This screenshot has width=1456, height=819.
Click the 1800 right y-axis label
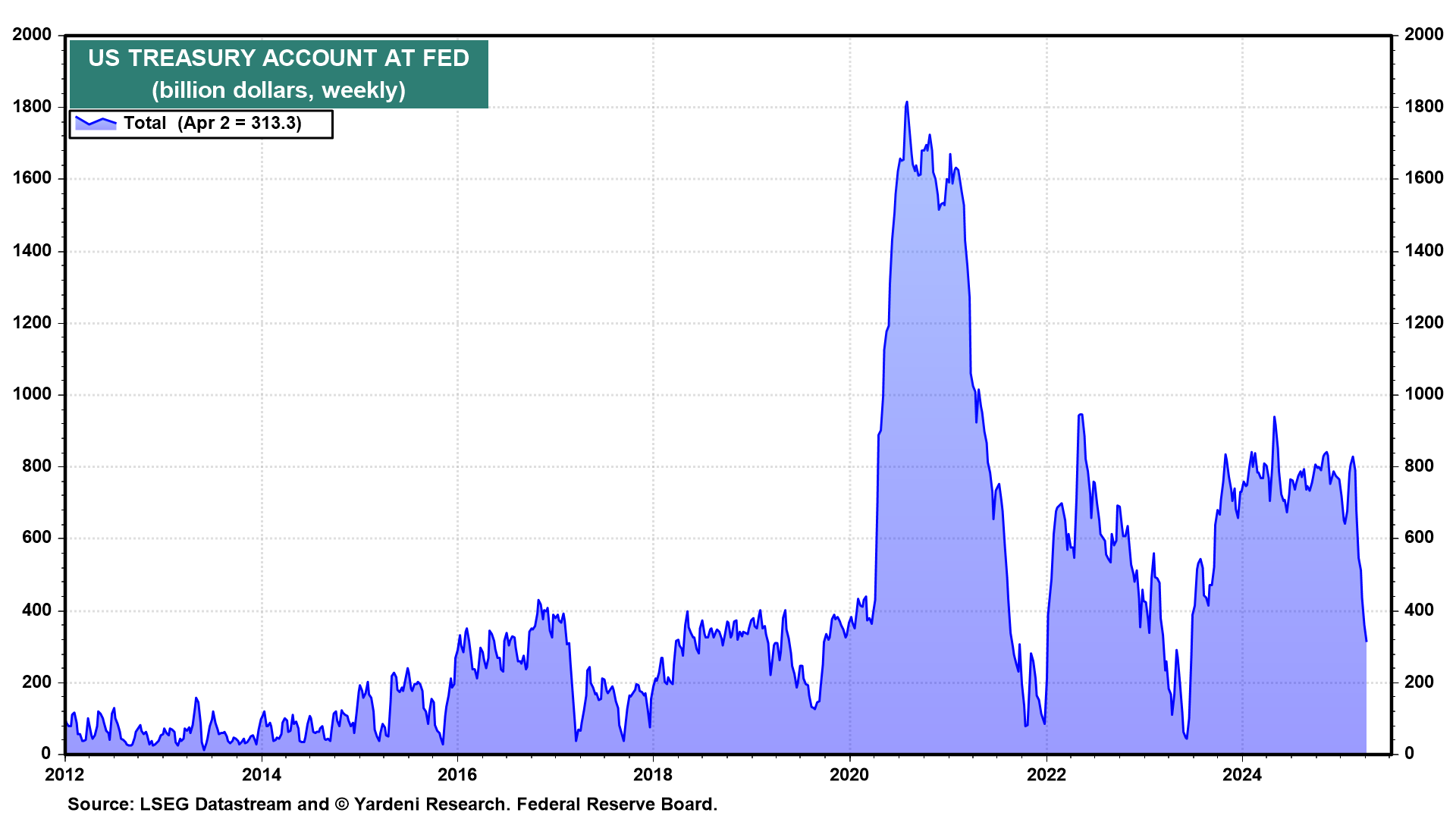click(1423, 106)
